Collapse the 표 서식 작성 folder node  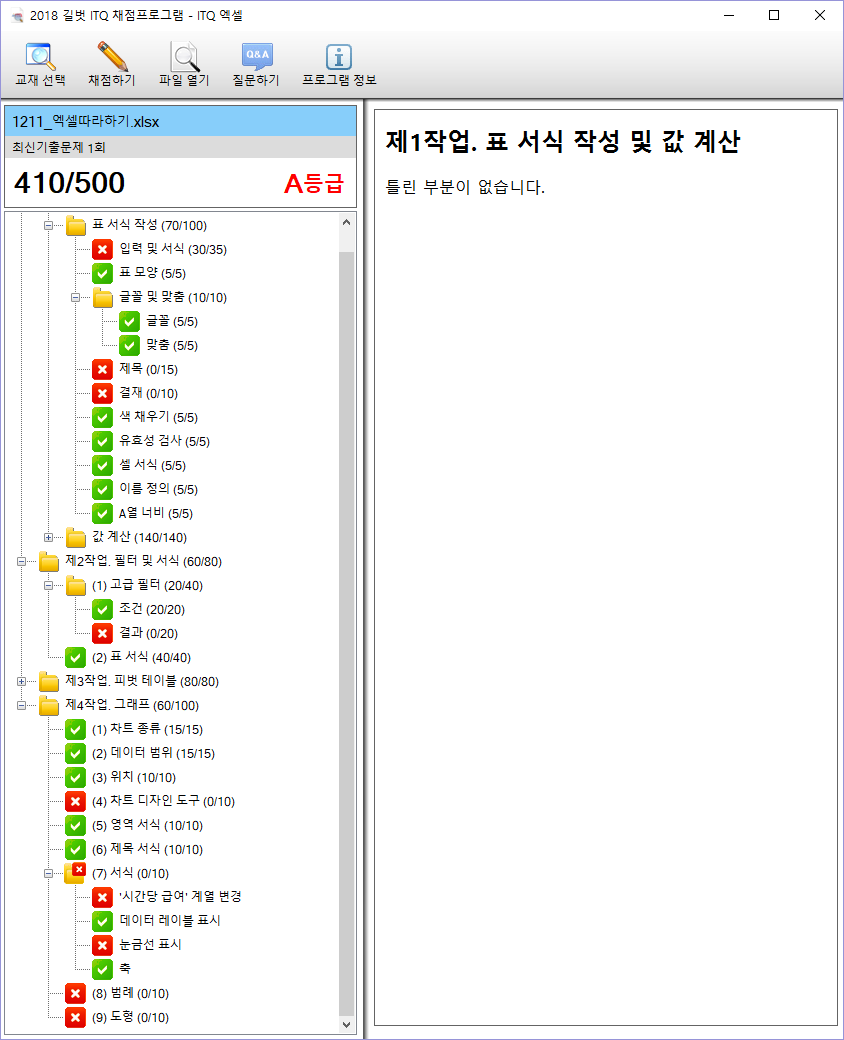48,226
